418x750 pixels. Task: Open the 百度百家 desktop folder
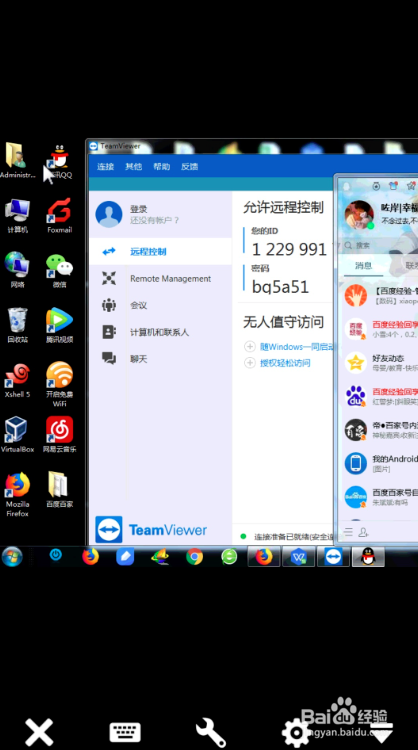click(x=60, y=489)
